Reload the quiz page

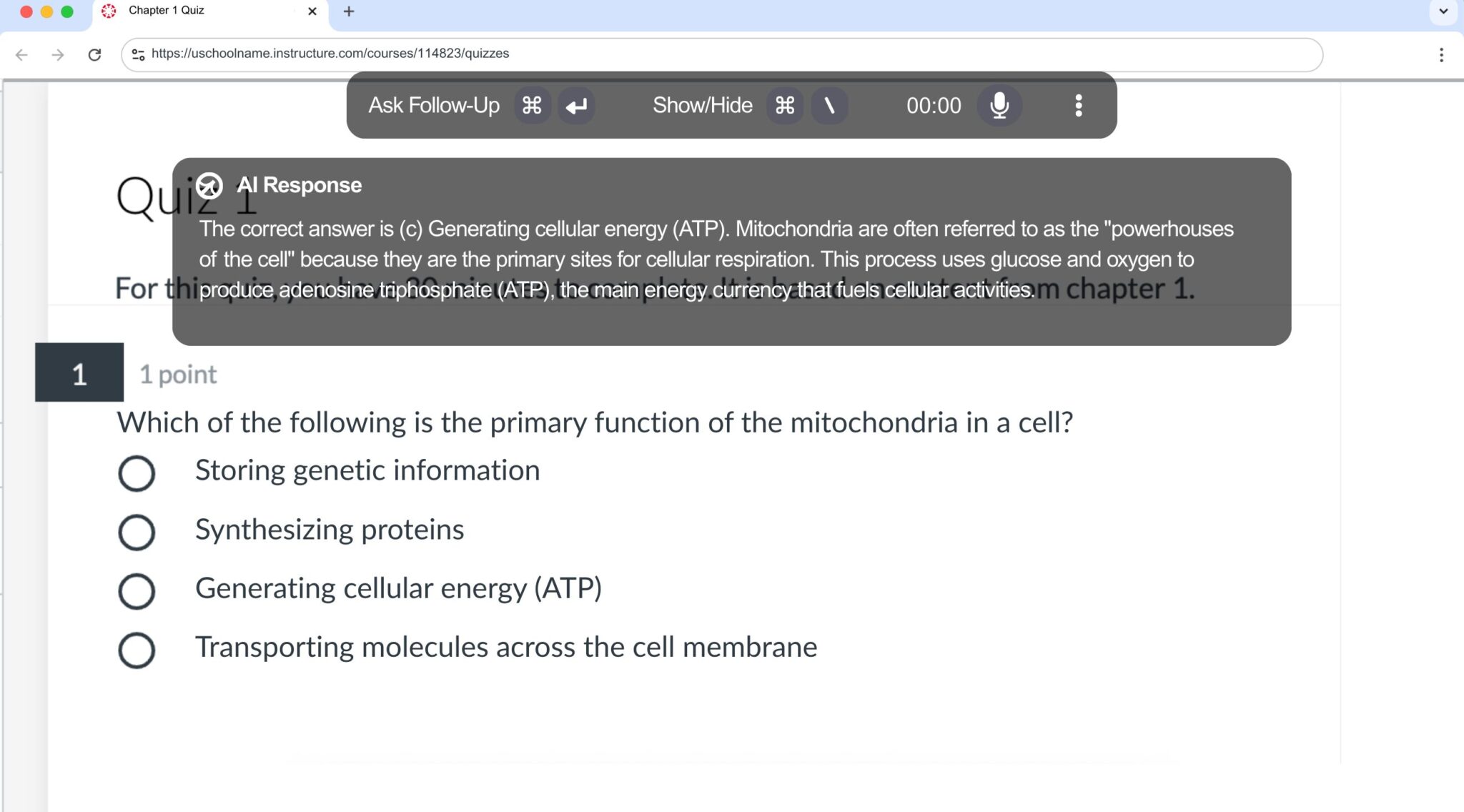tap(94, 54)
